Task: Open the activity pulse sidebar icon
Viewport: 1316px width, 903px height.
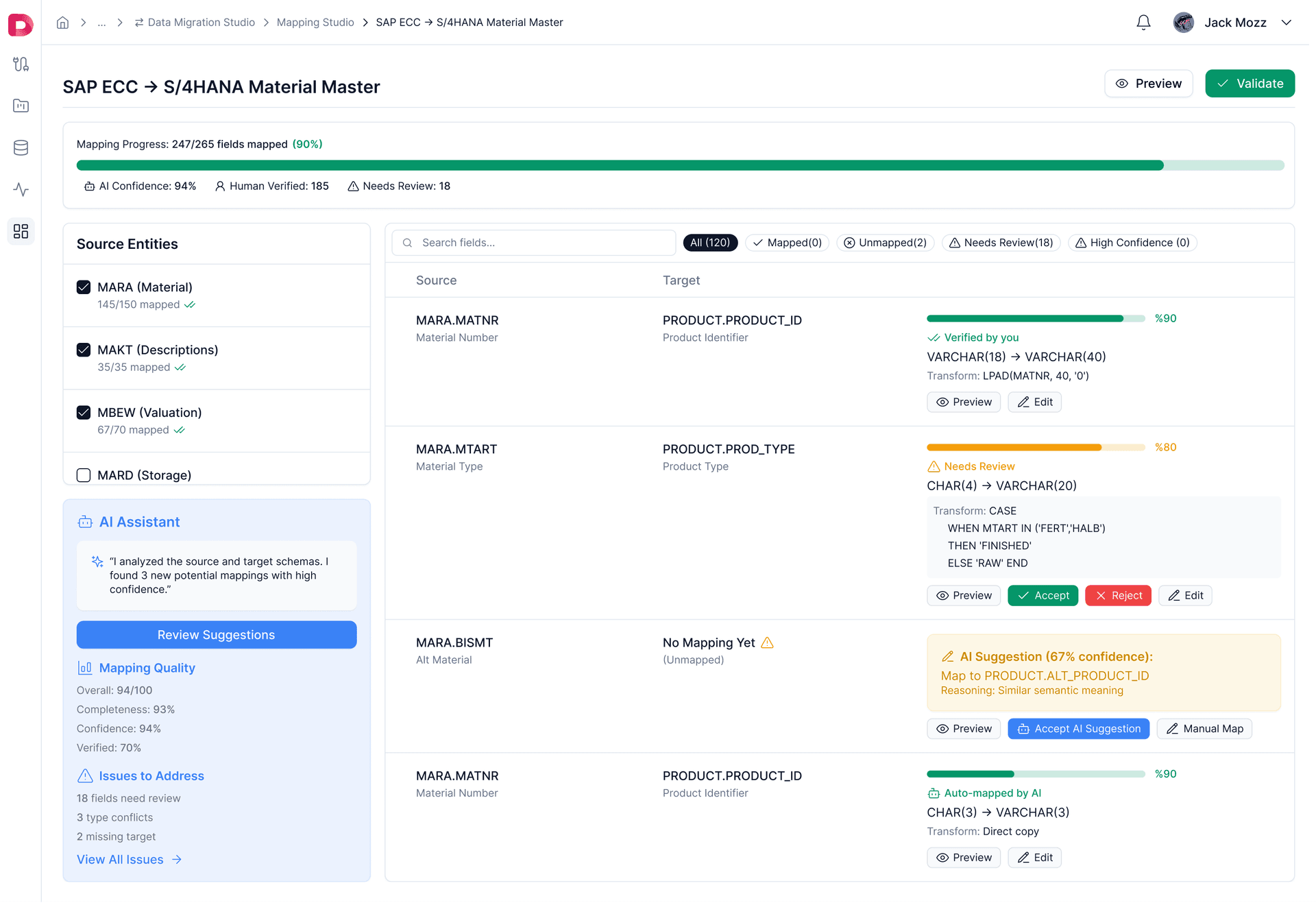Action: point(21,189)
